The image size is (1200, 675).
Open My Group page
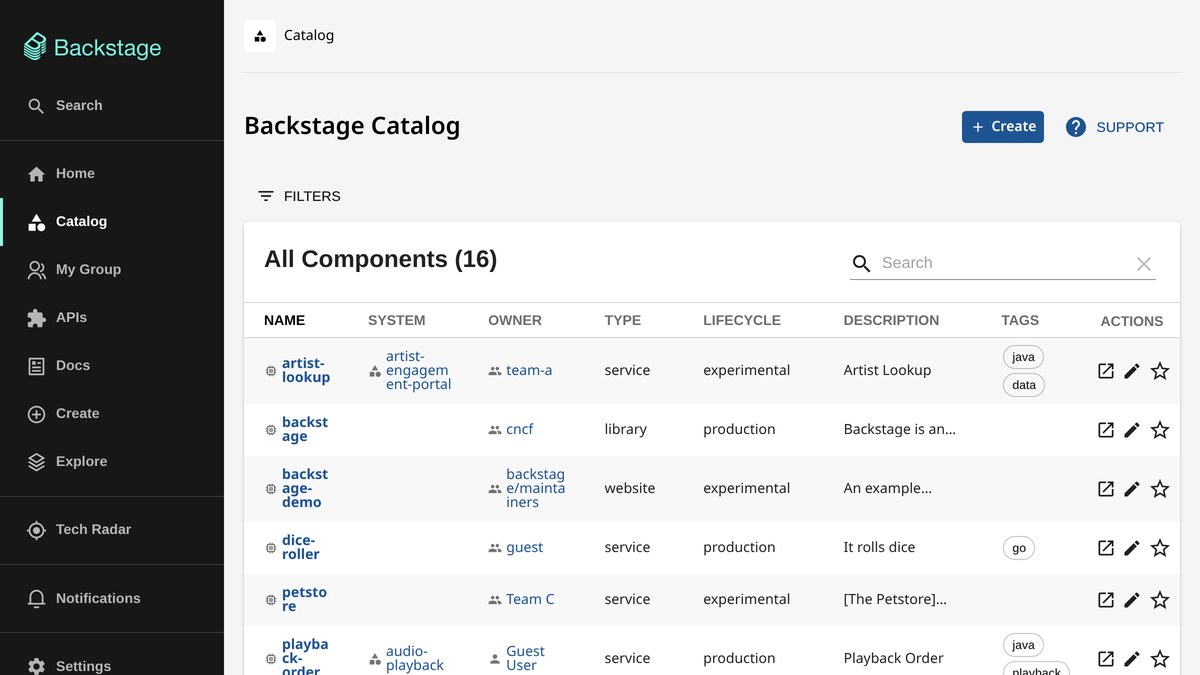pyautogui.click(x=112, y=269)
